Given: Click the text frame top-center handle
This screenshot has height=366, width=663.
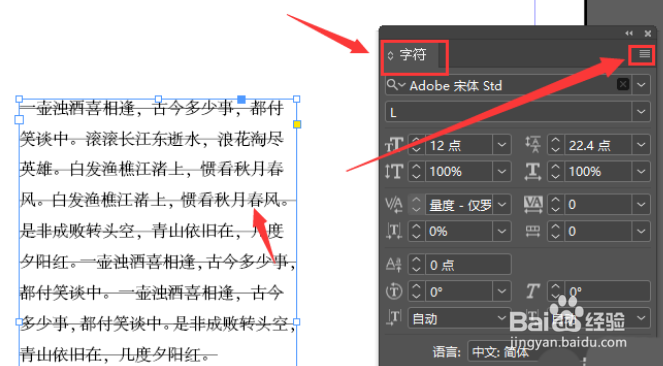Looking at the screenshot, I should [x=158, y=99].
